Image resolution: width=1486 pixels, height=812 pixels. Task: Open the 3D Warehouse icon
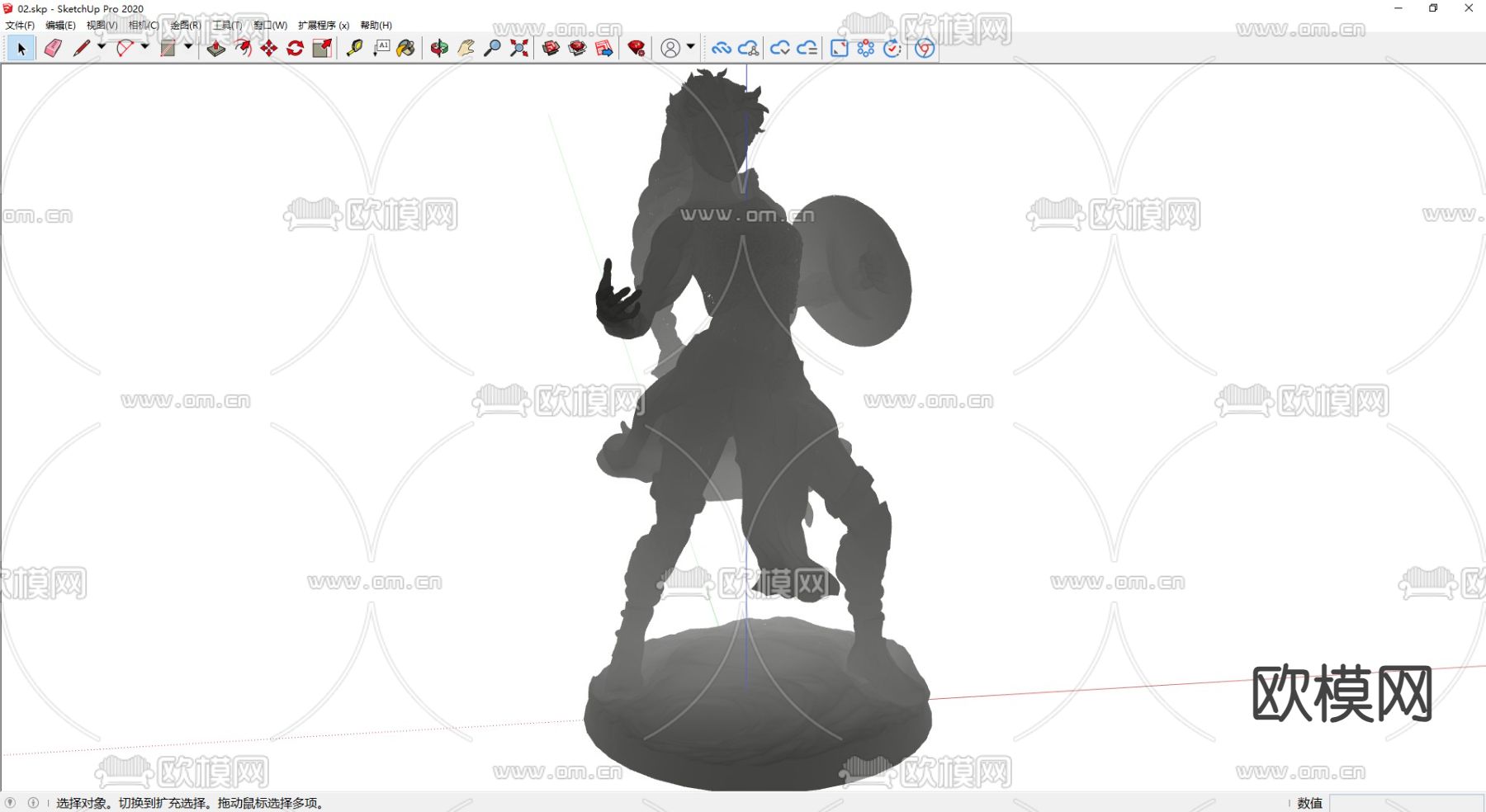[x=551, y=49]
